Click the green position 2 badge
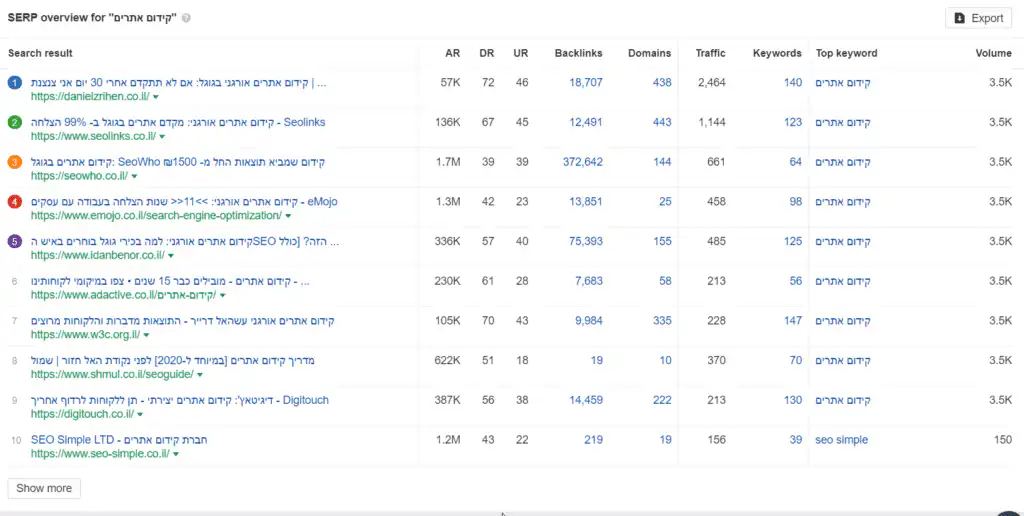 pos(14,122)
